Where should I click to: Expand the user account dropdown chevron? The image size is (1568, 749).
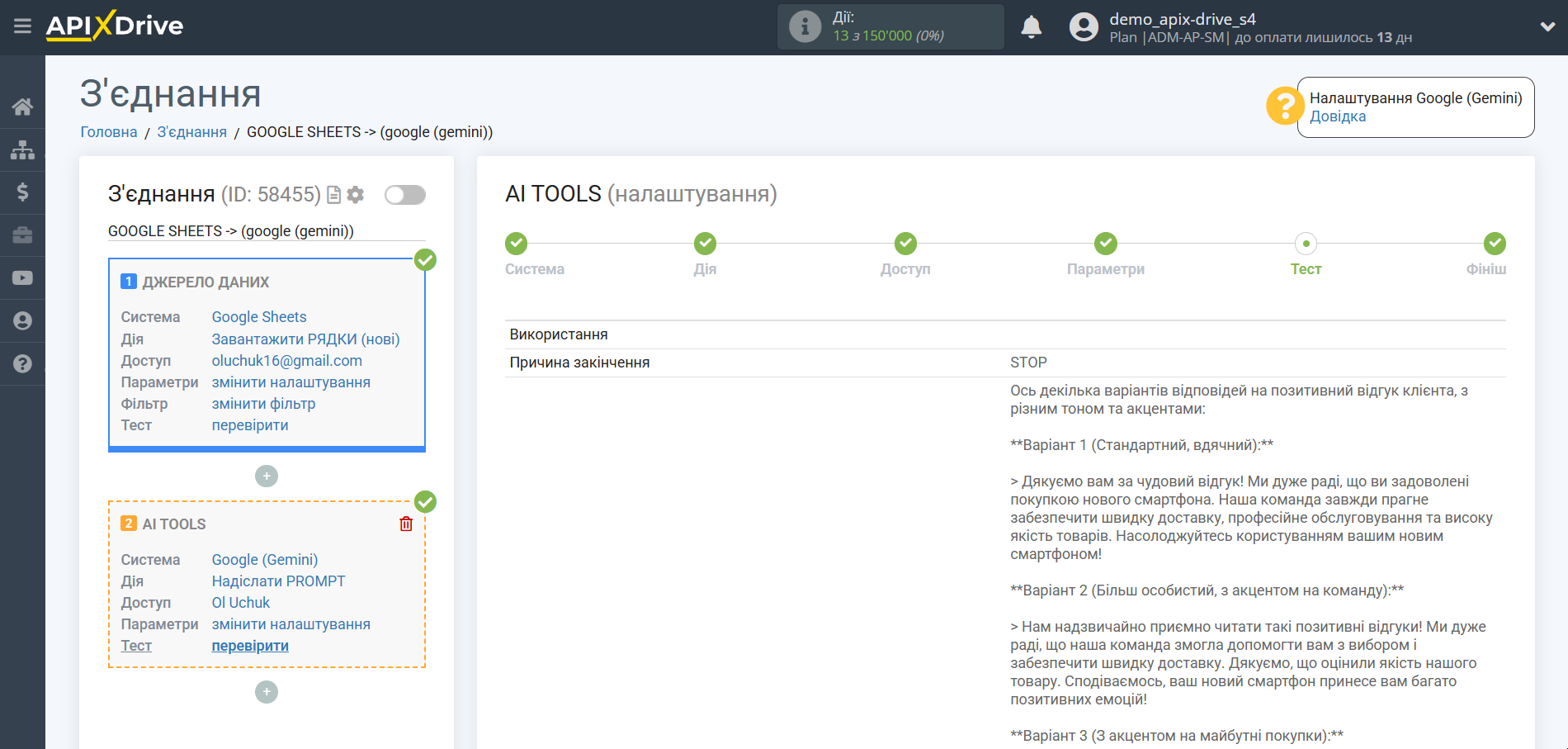[x=1547, y=27]
